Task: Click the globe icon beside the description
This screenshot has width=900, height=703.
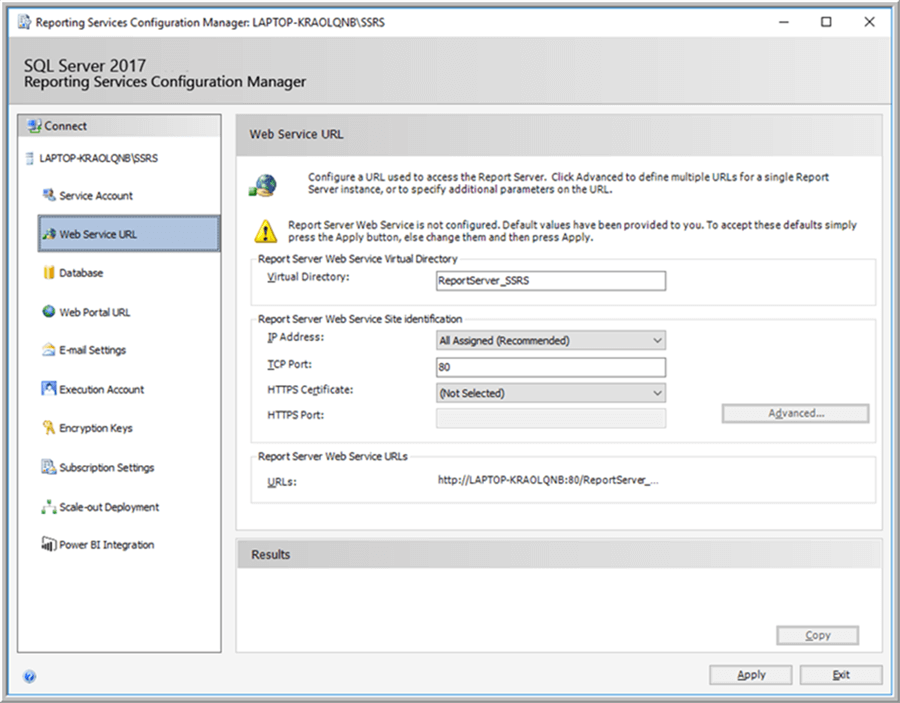Action: [x=263, y=185]
